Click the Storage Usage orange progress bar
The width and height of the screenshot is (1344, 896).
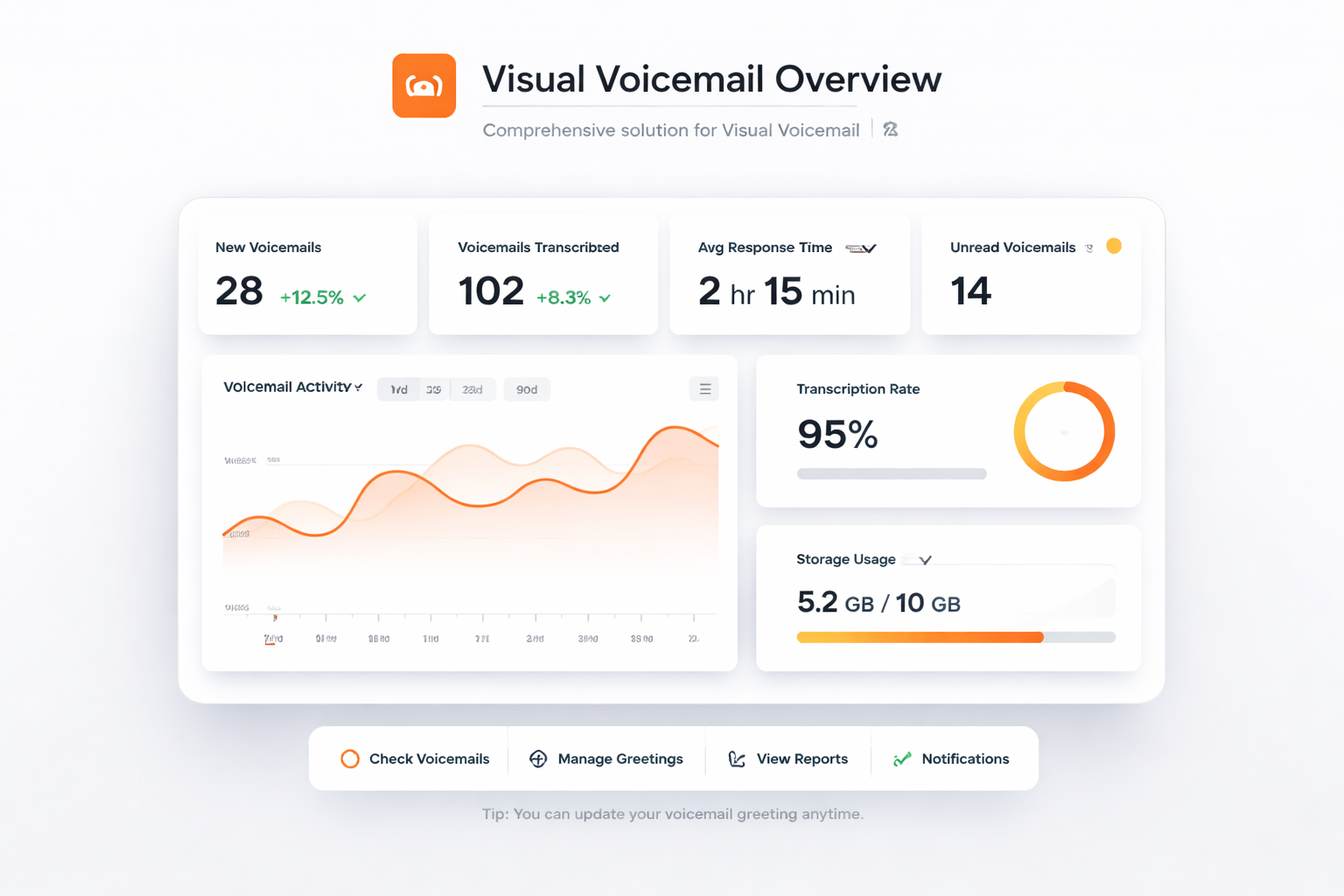(x=920, y=637)
